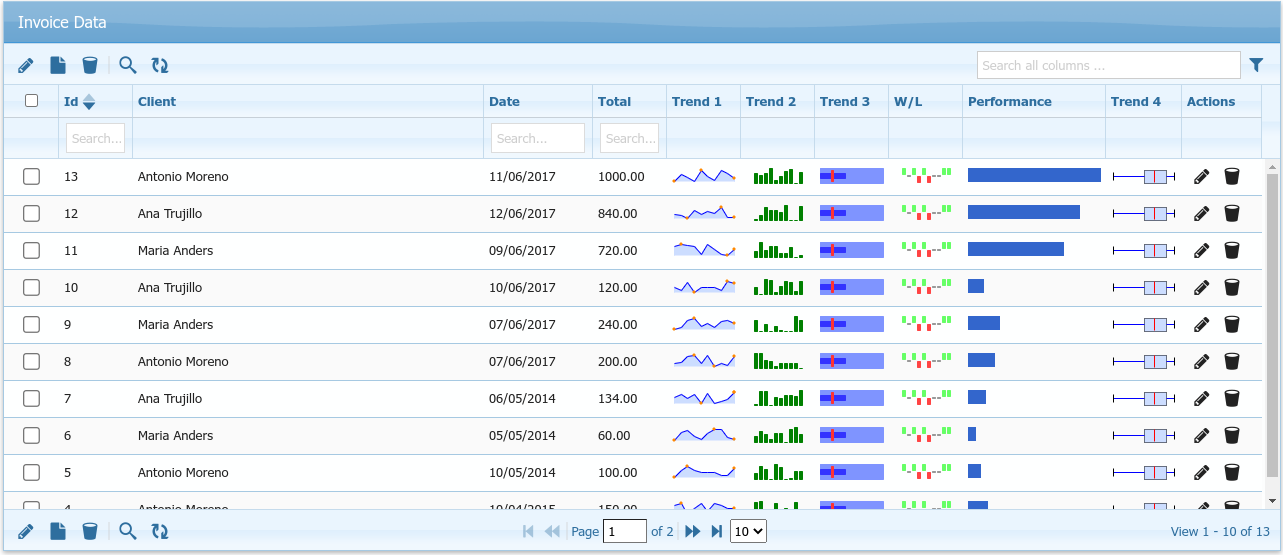Check the row checkbox for invoice 13

(31, 177)
